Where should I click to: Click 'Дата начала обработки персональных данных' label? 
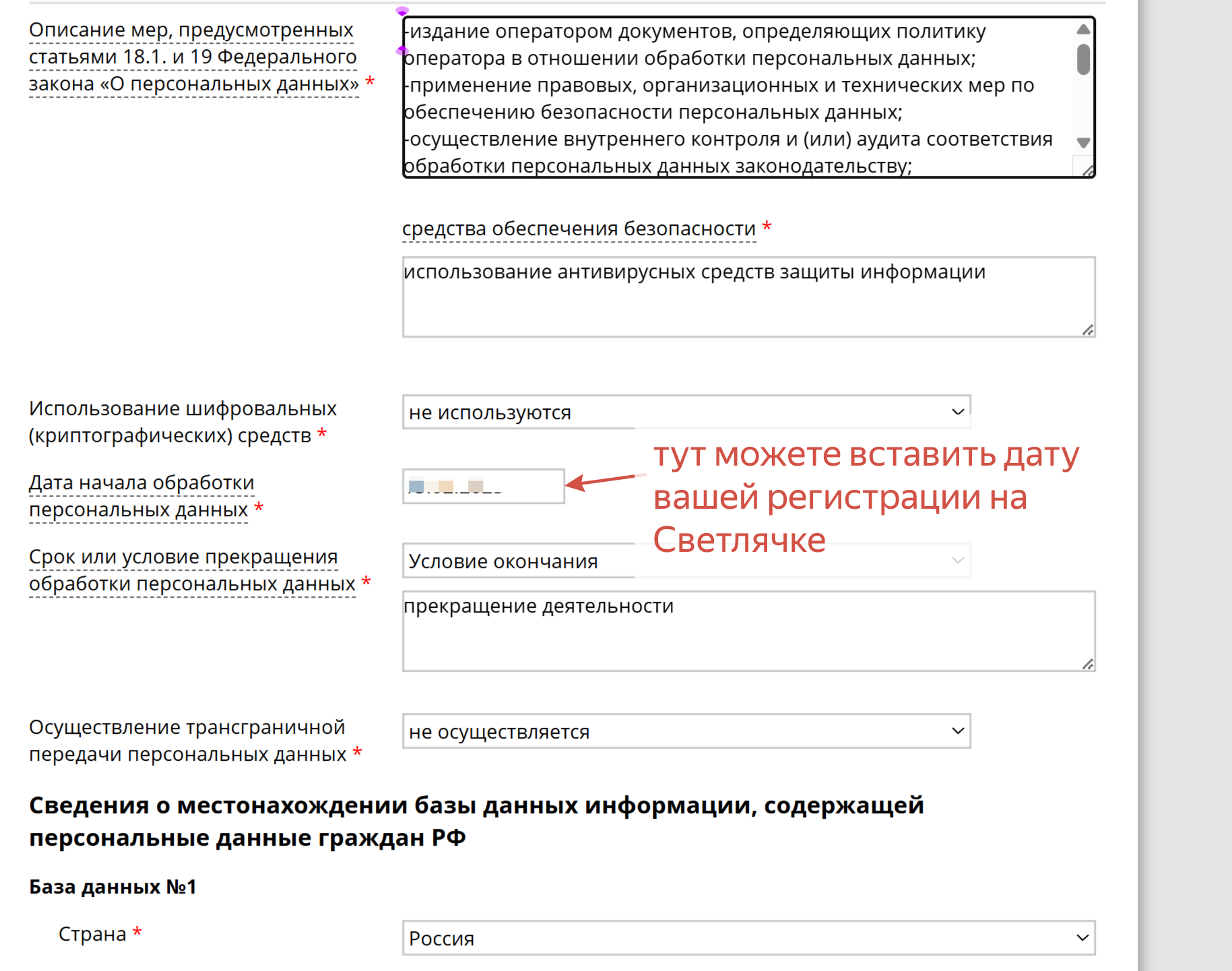click(141, 497)
